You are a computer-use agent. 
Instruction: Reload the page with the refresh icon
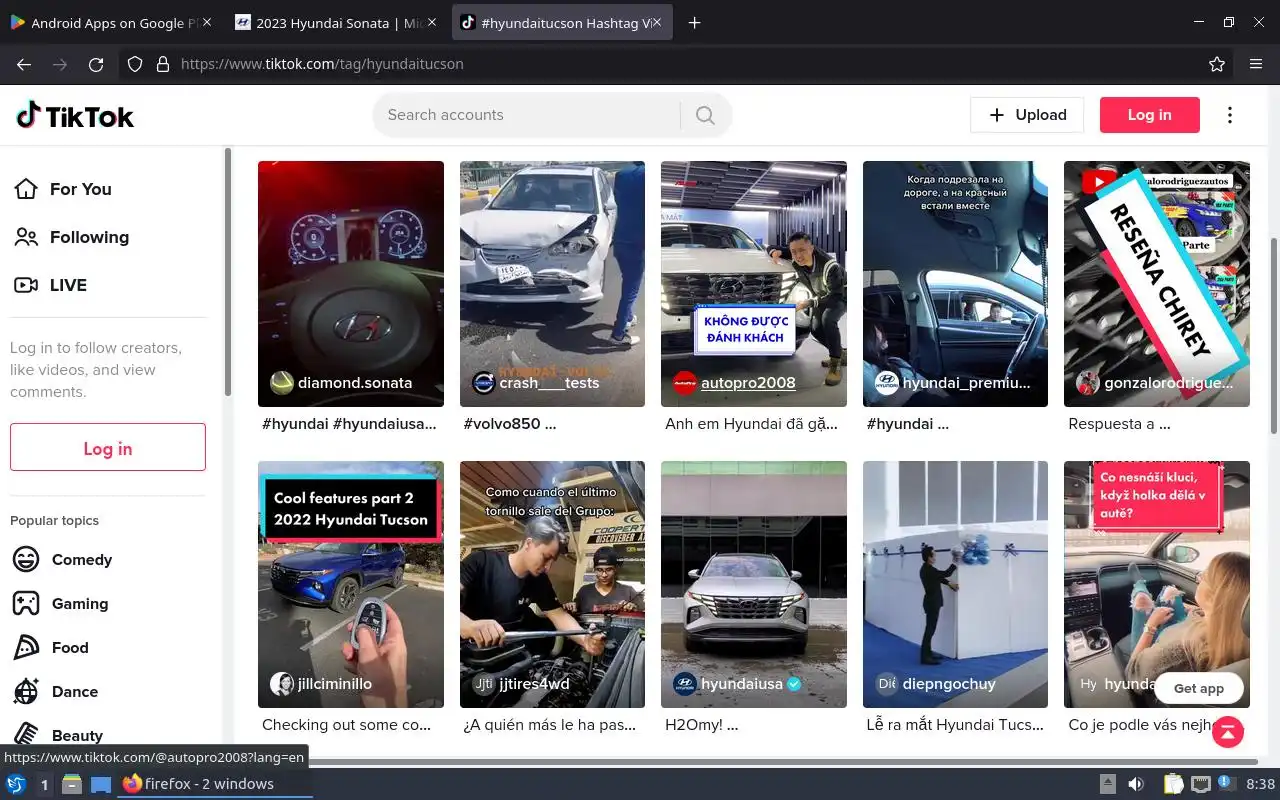(96, 64)
